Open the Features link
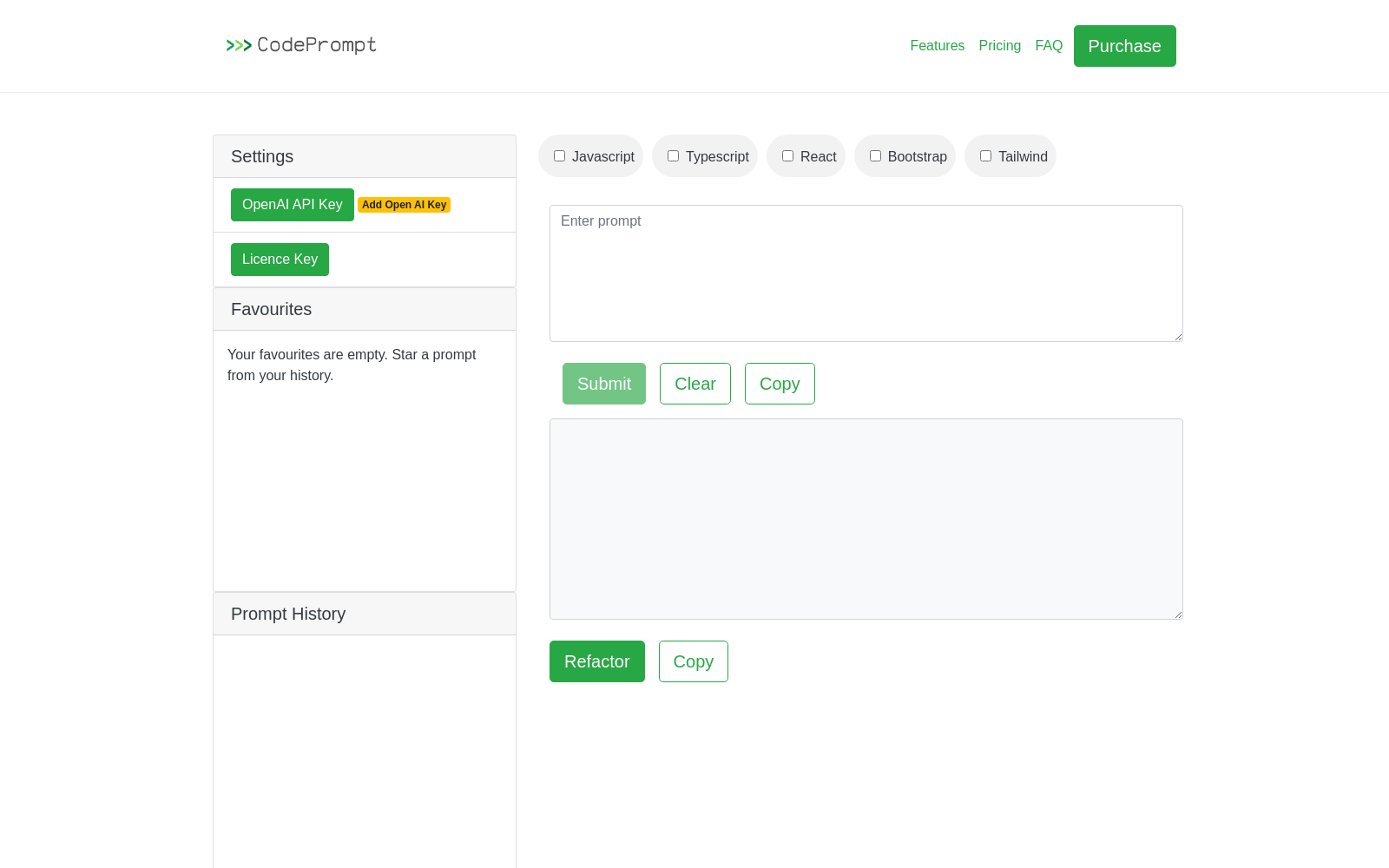This screenshot has width=1389, height=868. click(937, 46)
